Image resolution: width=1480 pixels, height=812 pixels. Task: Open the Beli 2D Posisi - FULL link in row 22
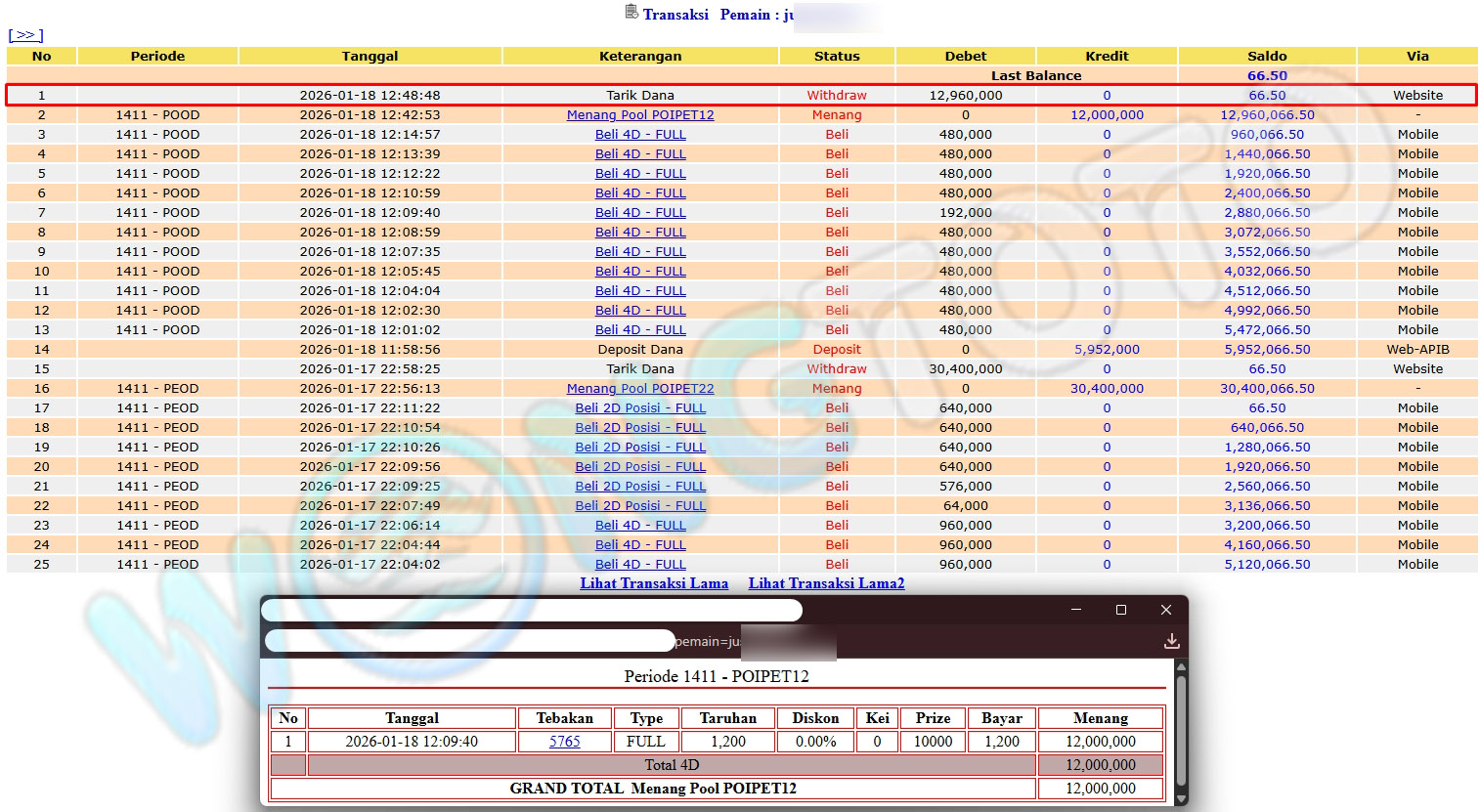640,506
